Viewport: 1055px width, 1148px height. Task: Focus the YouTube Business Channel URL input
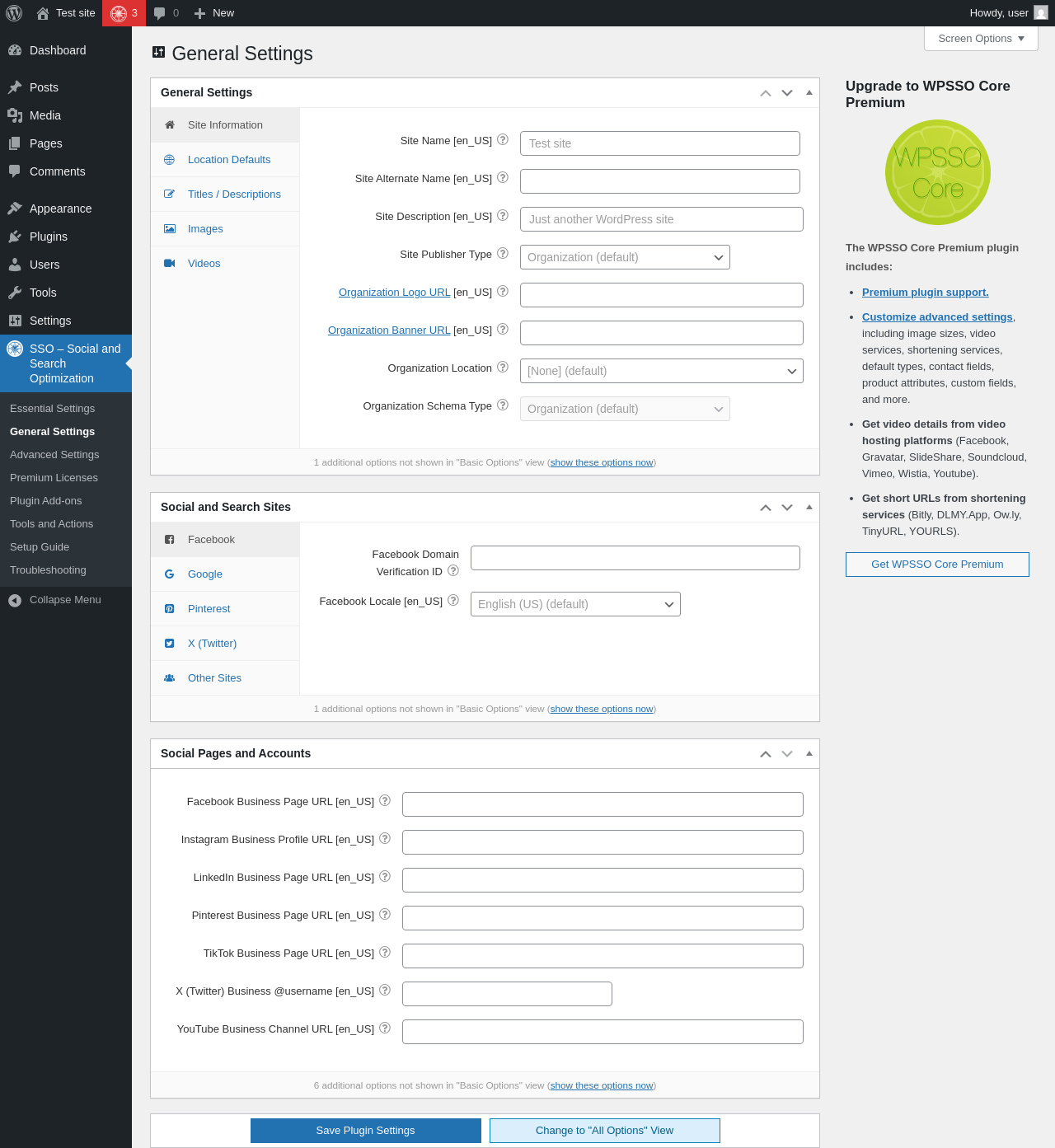click(x=603, y=1032)
